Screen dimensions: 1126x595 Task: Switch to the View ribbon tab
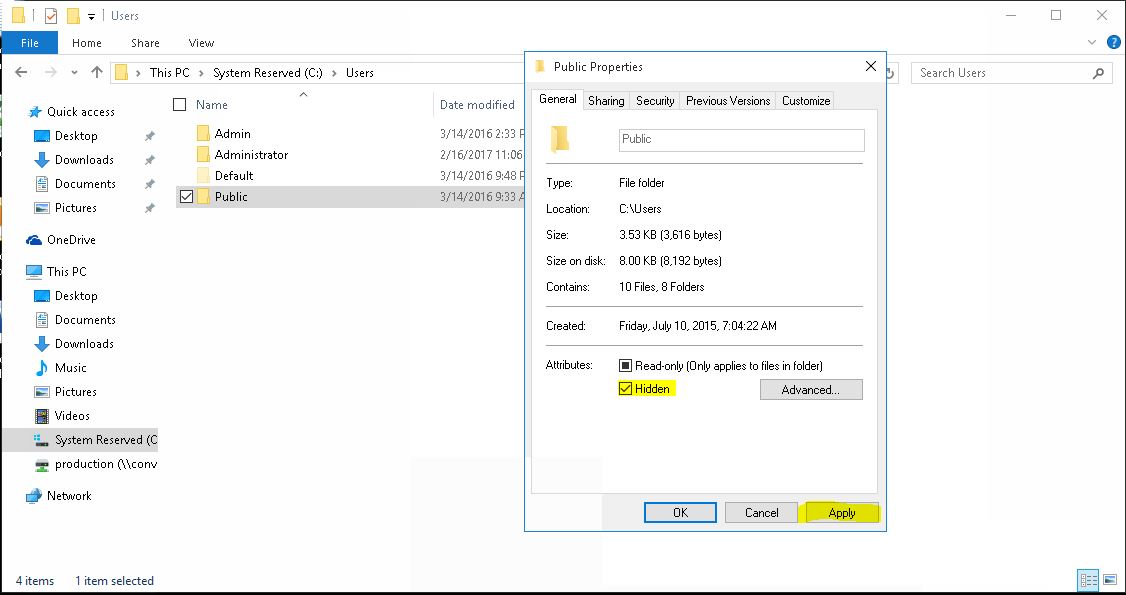(201, 43)
